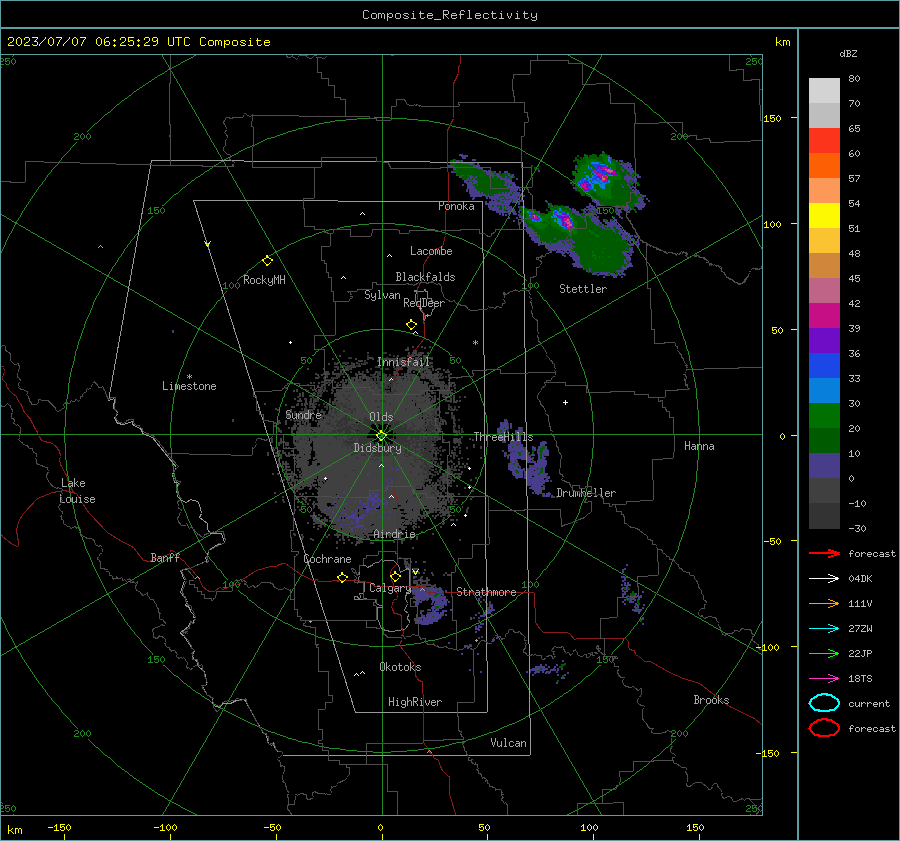
Task: Click the red forecast arrow in legend
Action: (x=824, y=553)
